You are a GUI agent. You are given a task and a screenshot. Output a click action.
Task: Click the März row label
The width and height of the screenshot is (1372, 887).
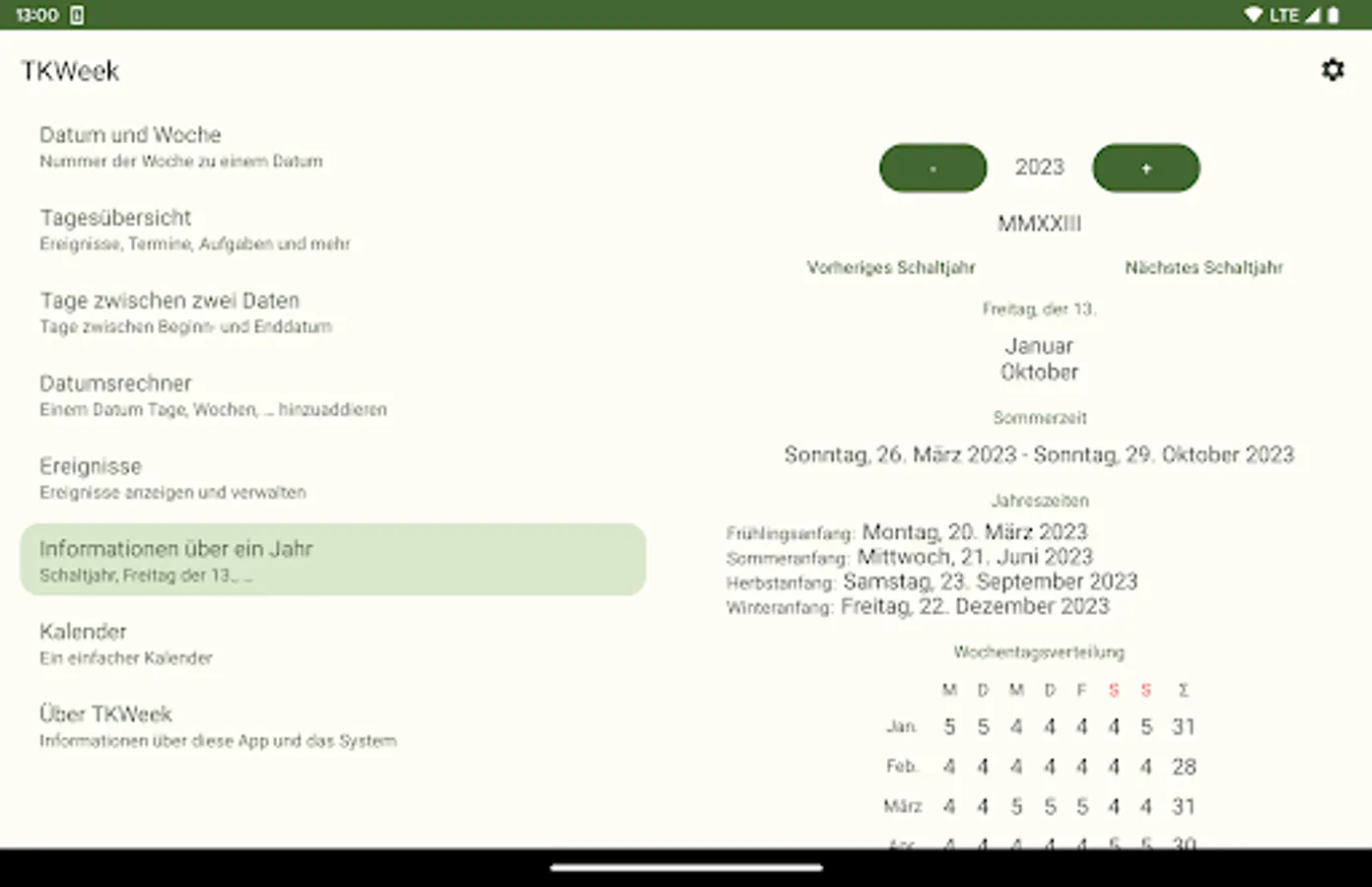(x=903, y=806)
